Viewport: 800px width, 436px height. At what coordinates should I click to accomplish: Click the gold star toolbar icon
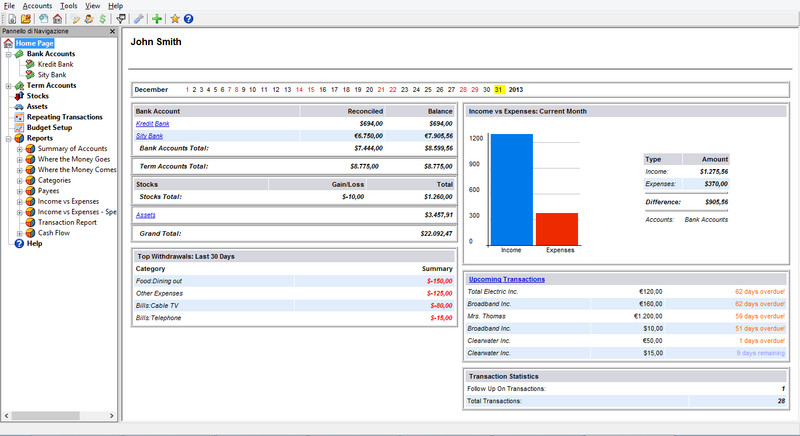click(x=175, y=19)
